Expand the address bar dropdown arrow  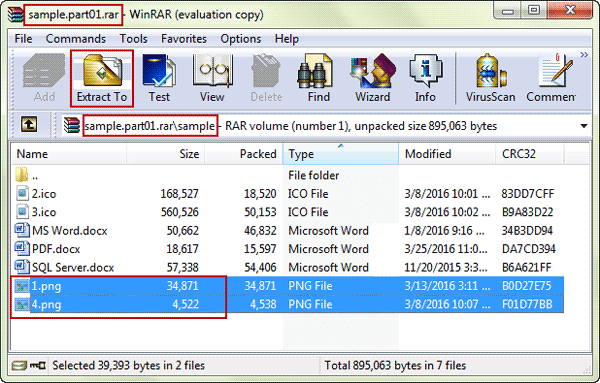click(x=584, y=126)
